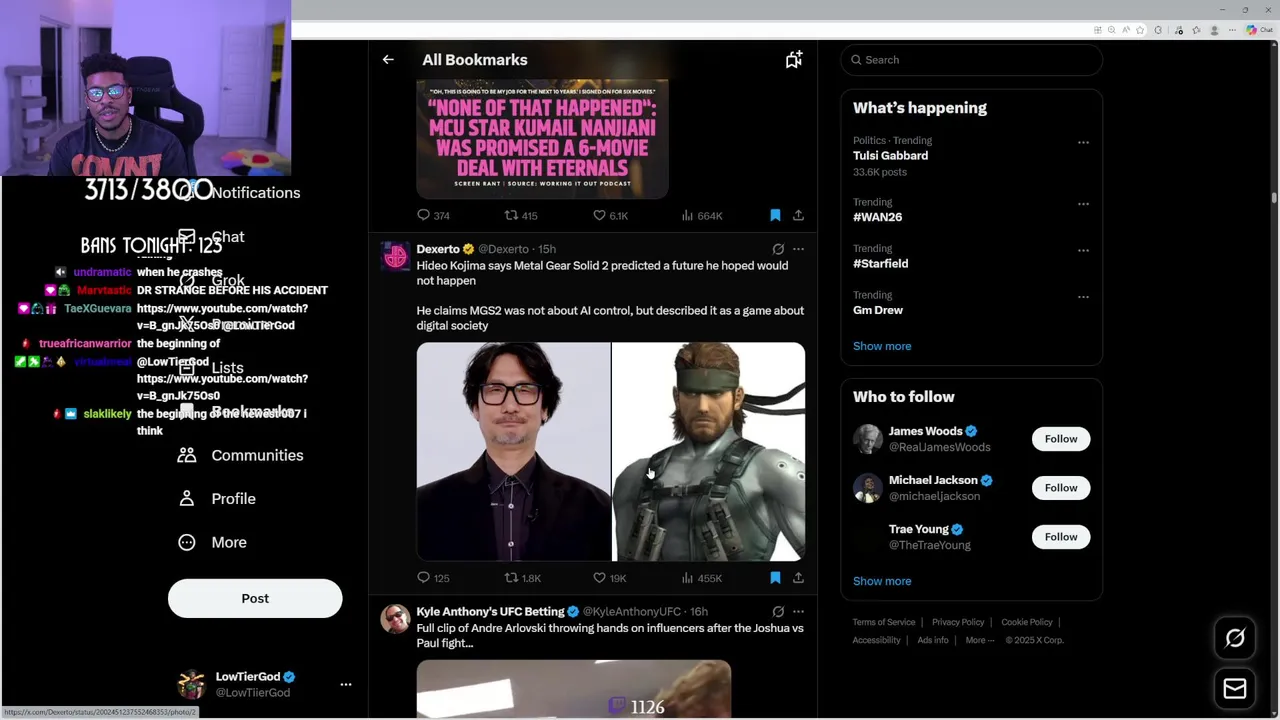Viewport: 1280px width, 720px height.
Task: Open bookmark folder add icon
Action: (x=794, y=60)
